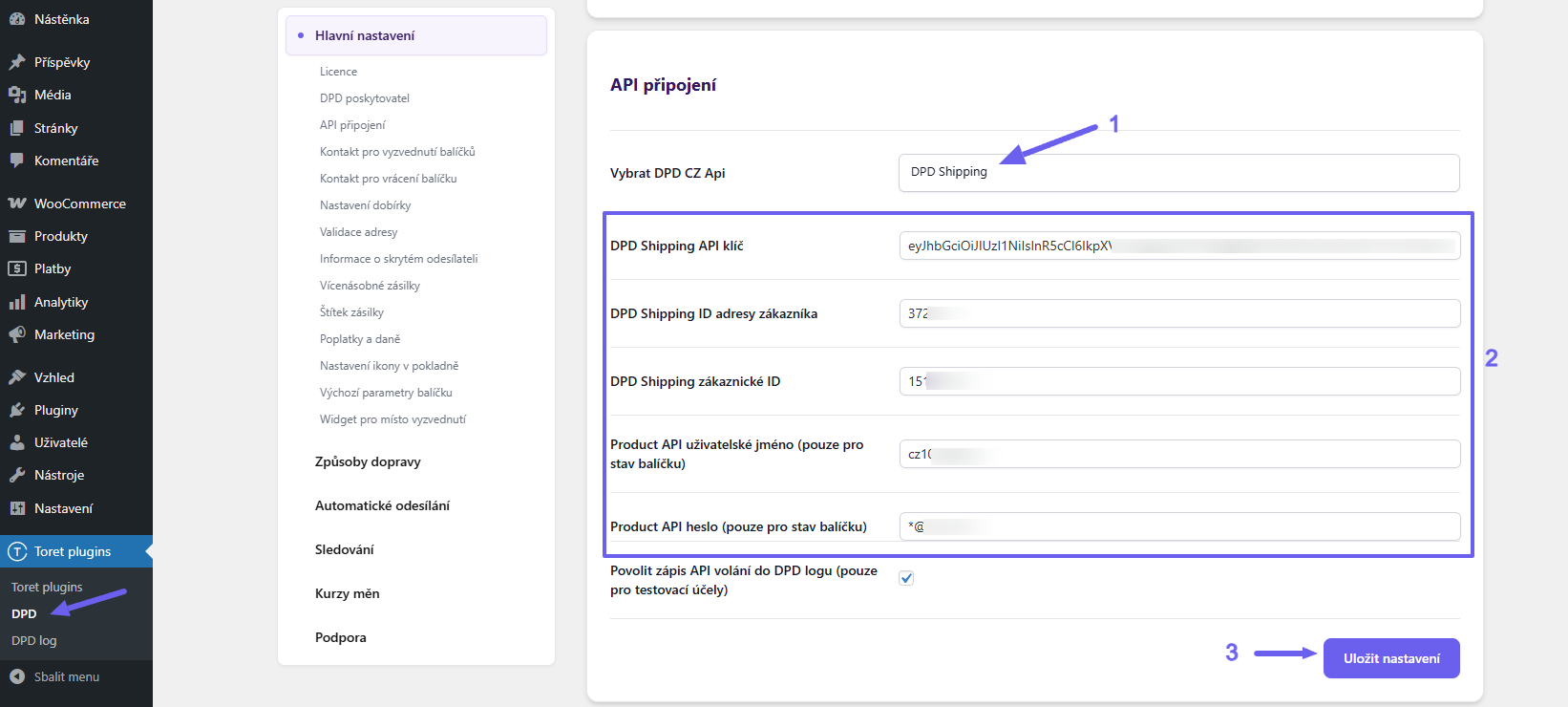Screen dimensions: 1568x707
Task: Jump to Štítek zásilky subsection
Action: (351, 312)
